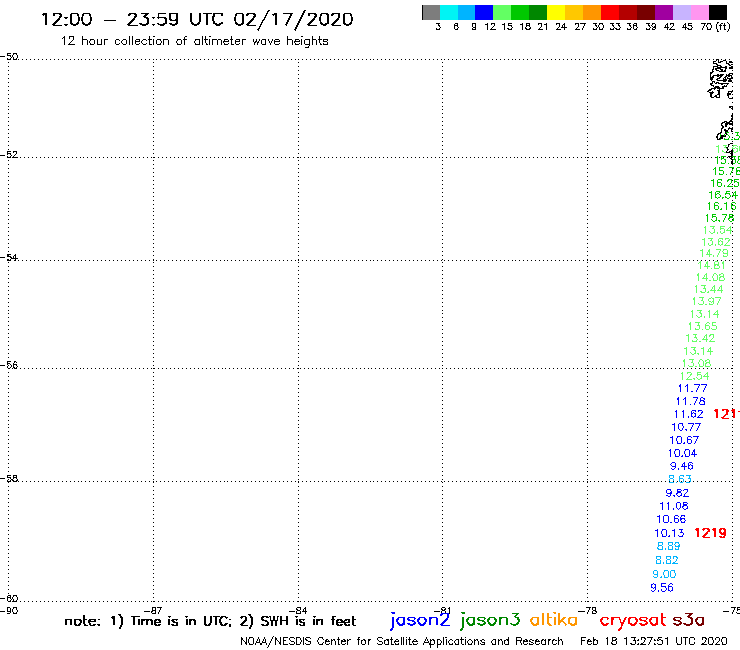Click the yellow 24 ft legend swatch
Image resolution: width=740 pixels, height=650 pixels.
coord(556,12)
